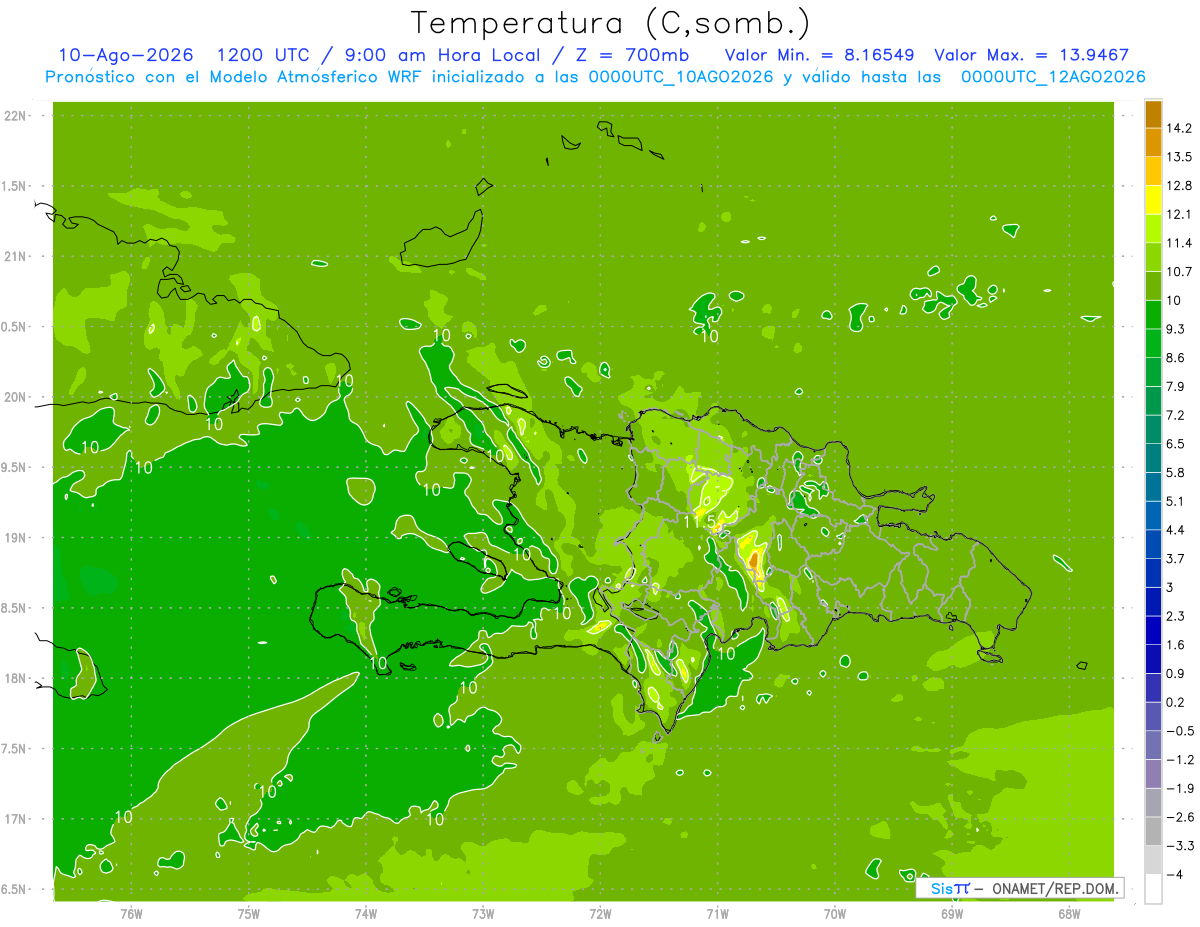Click the "12.1" colorbar label
The height and width of the screenshot is (927, 1200).
tap(1179, 214)
